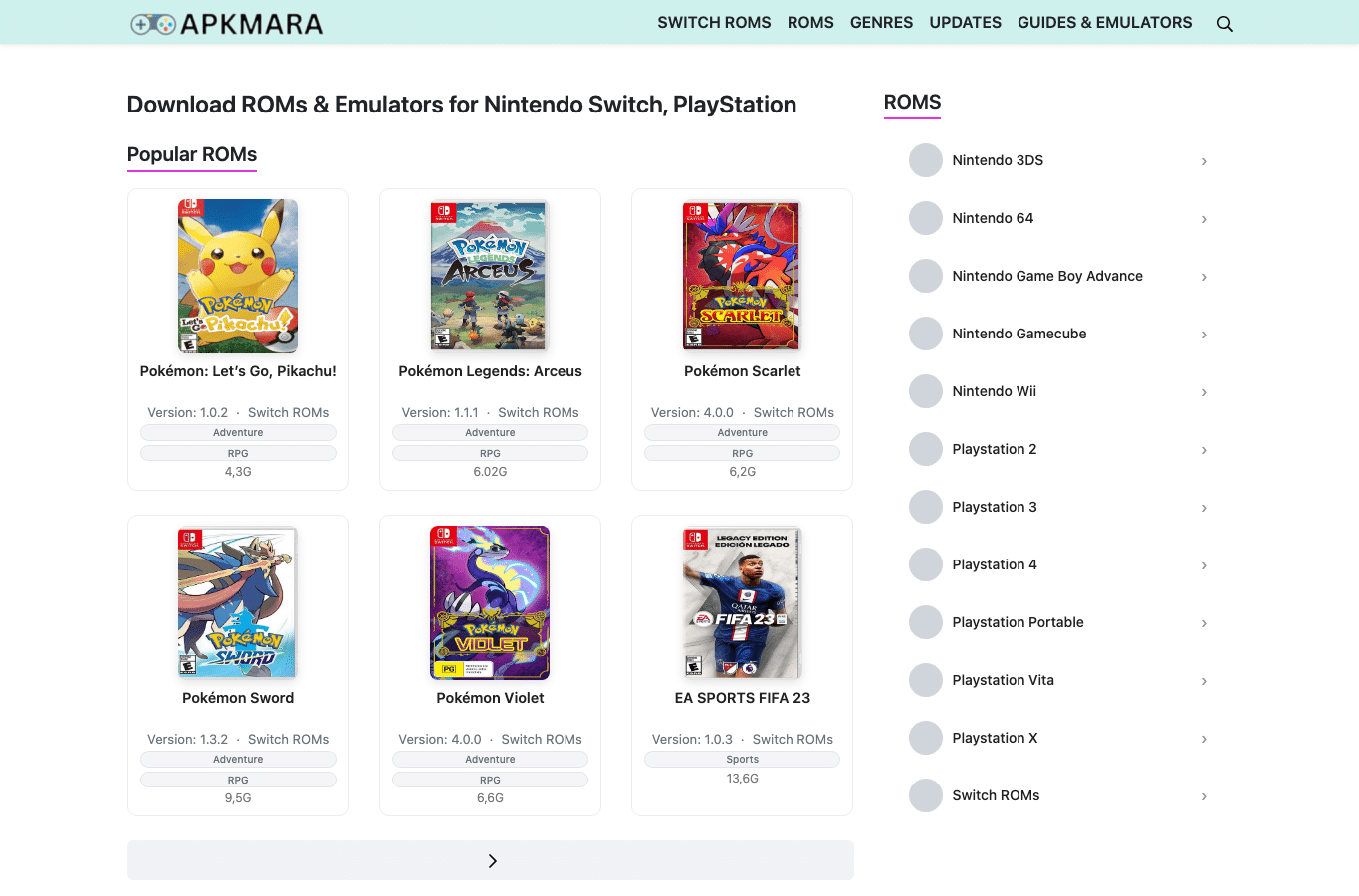
Task: Expand the Nintendo Wii chevron arrow
Action: point(1204,392)
